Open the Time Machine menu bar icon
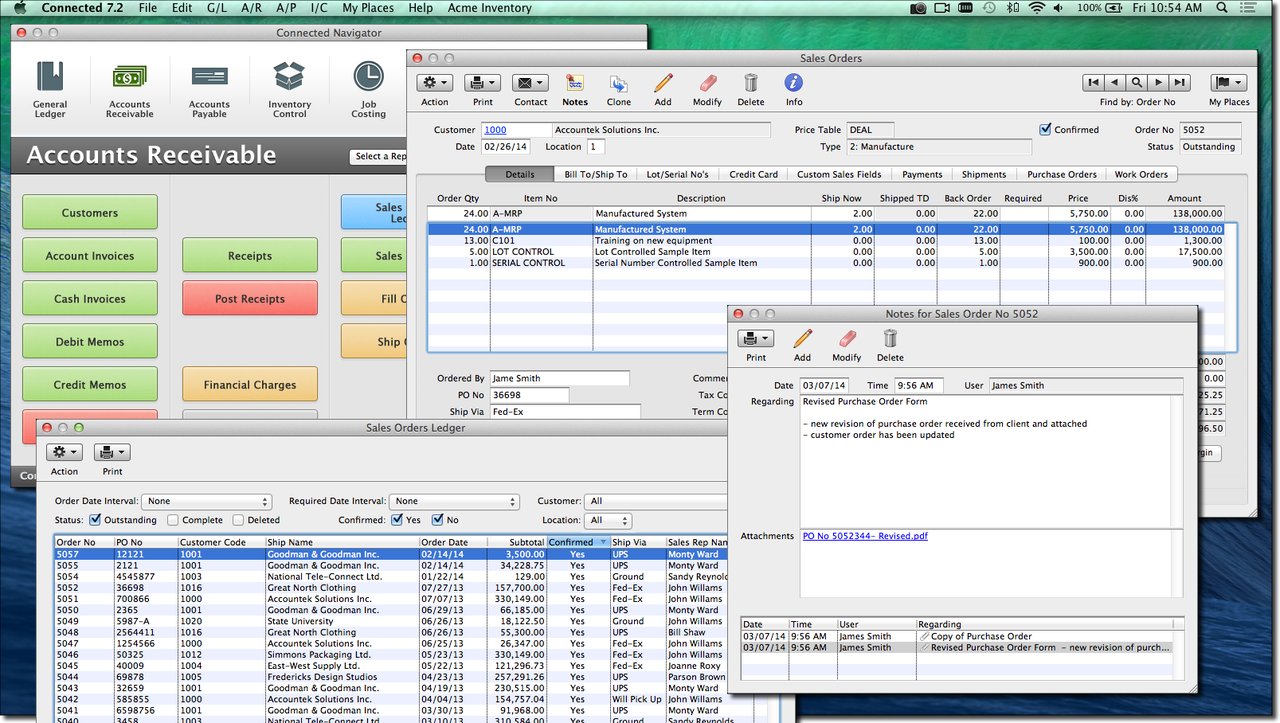This screenshot has width=1280, height=723. click(x=988, y=8)
